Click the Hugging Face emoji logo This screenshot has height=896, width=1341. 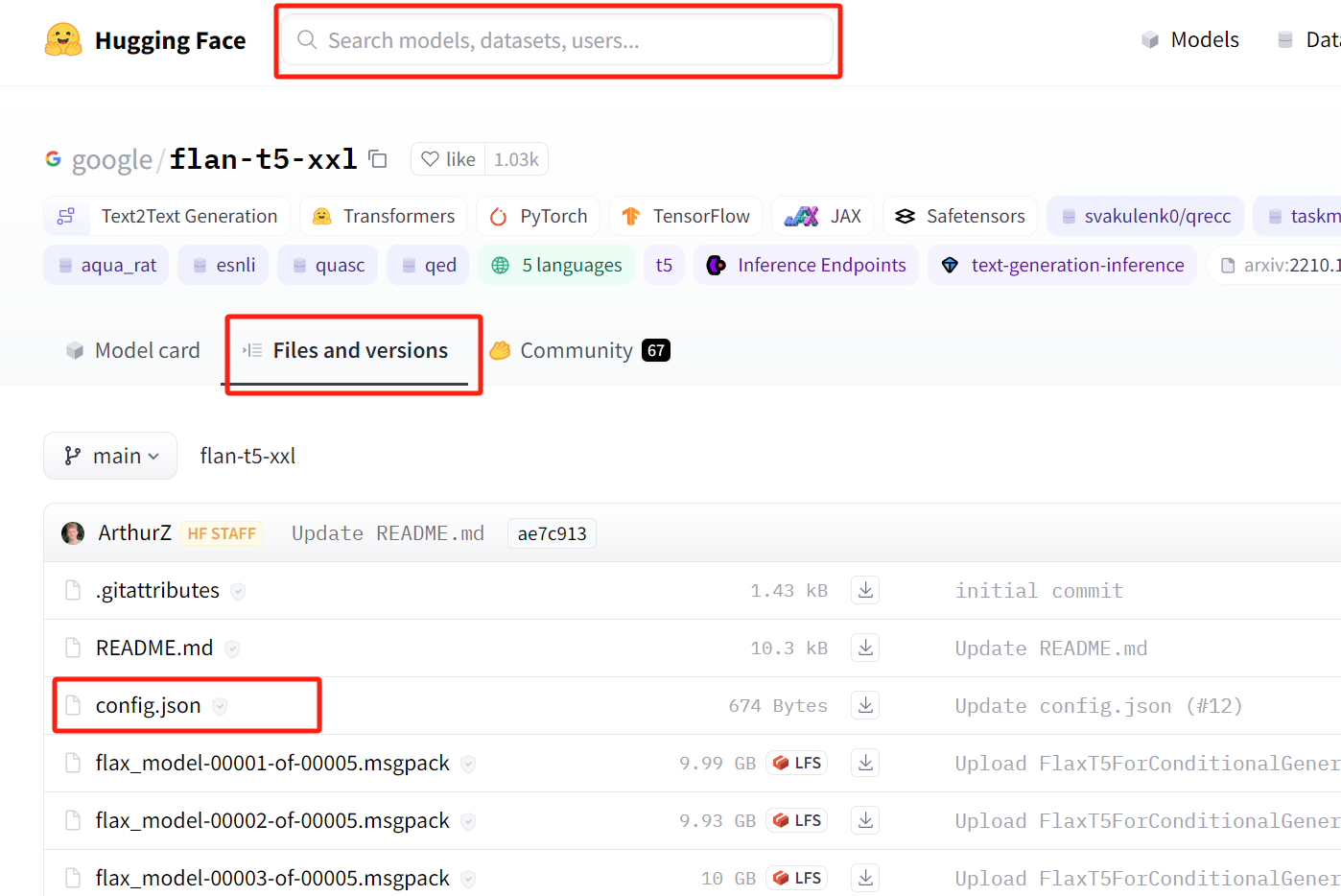pyautogui.click(x=63, y=40)
